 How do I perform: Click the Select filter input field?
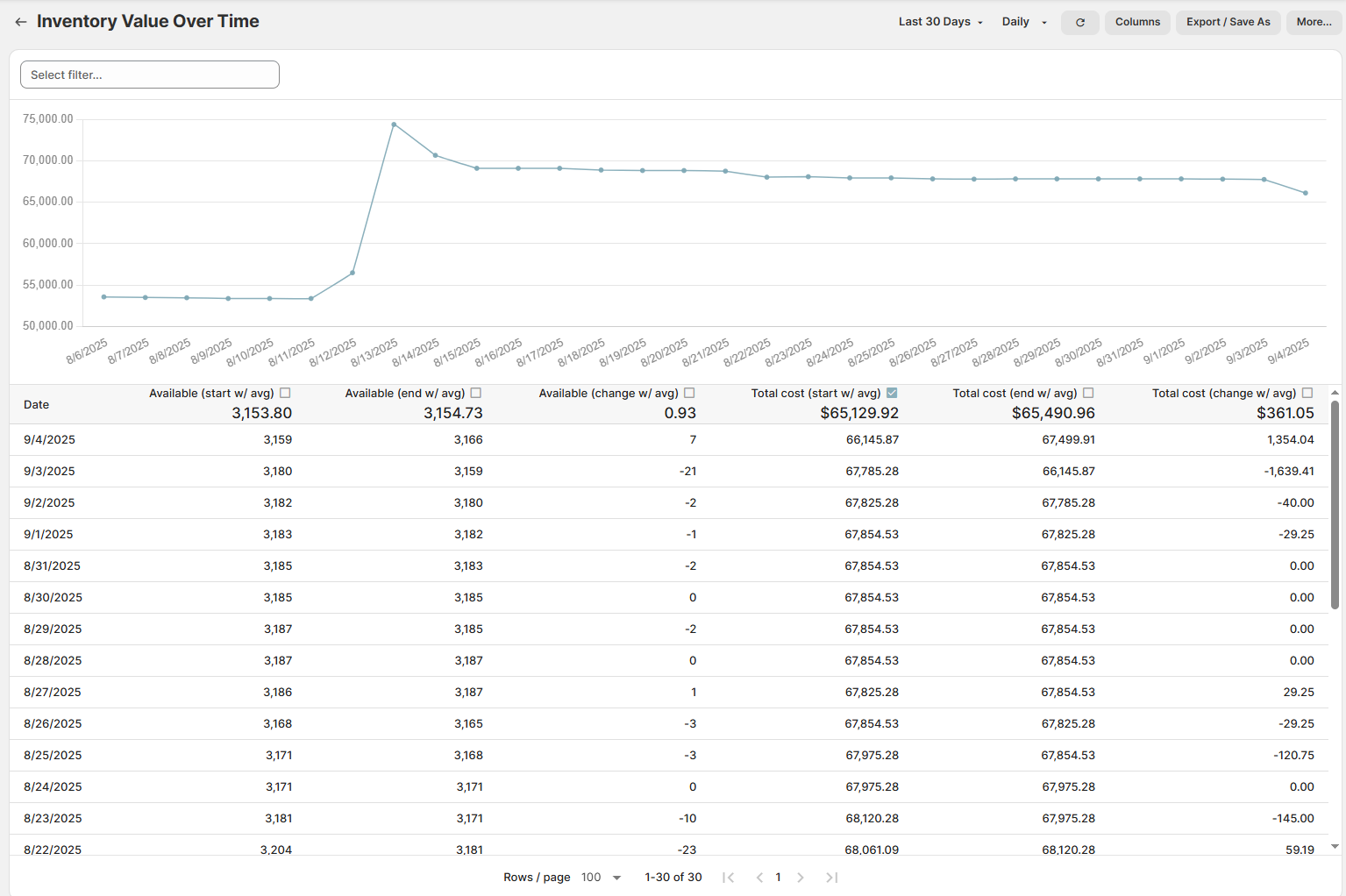pyautogui.click(x=150, y=75)
